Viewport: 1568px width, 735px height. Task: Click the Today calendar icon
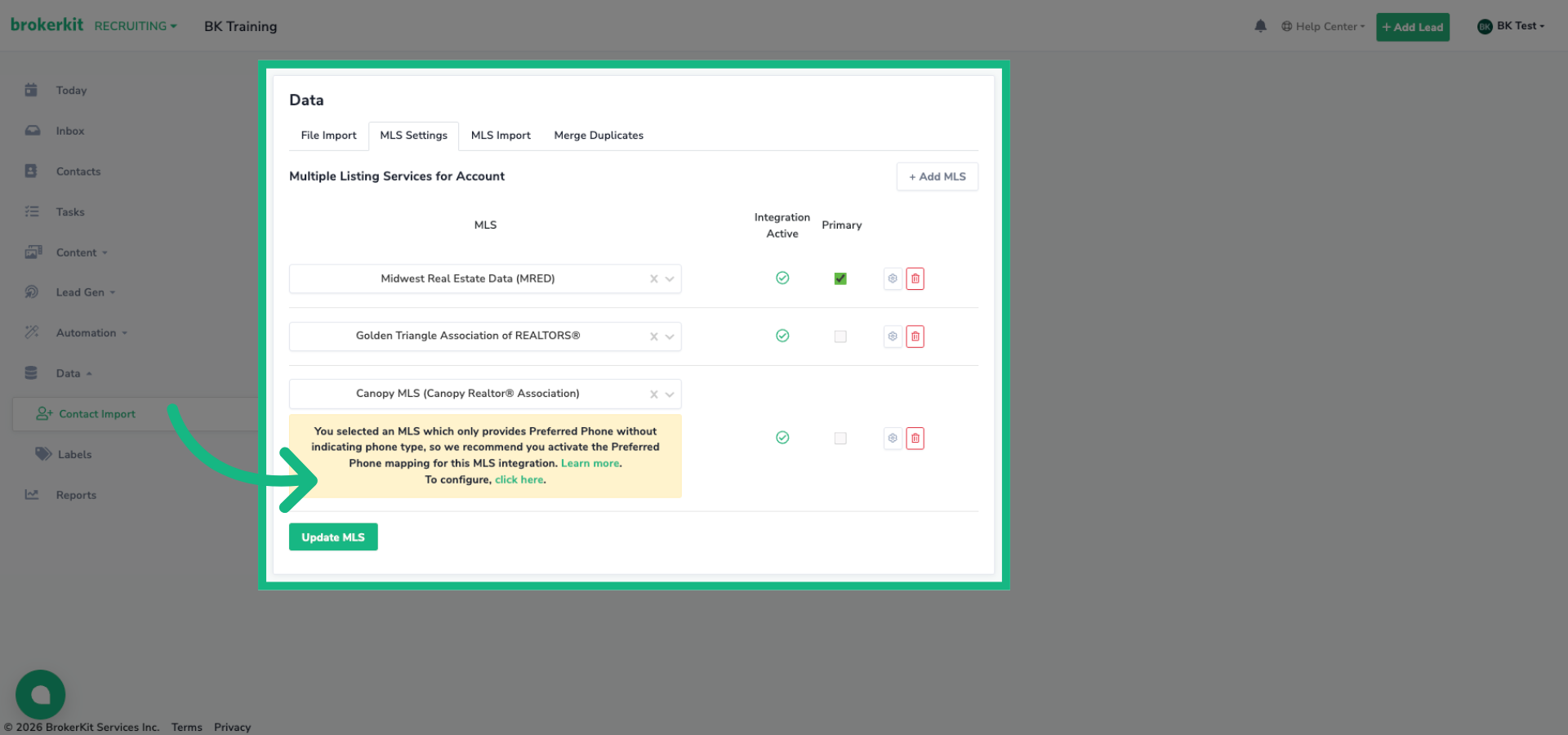[x=31, y=90]
